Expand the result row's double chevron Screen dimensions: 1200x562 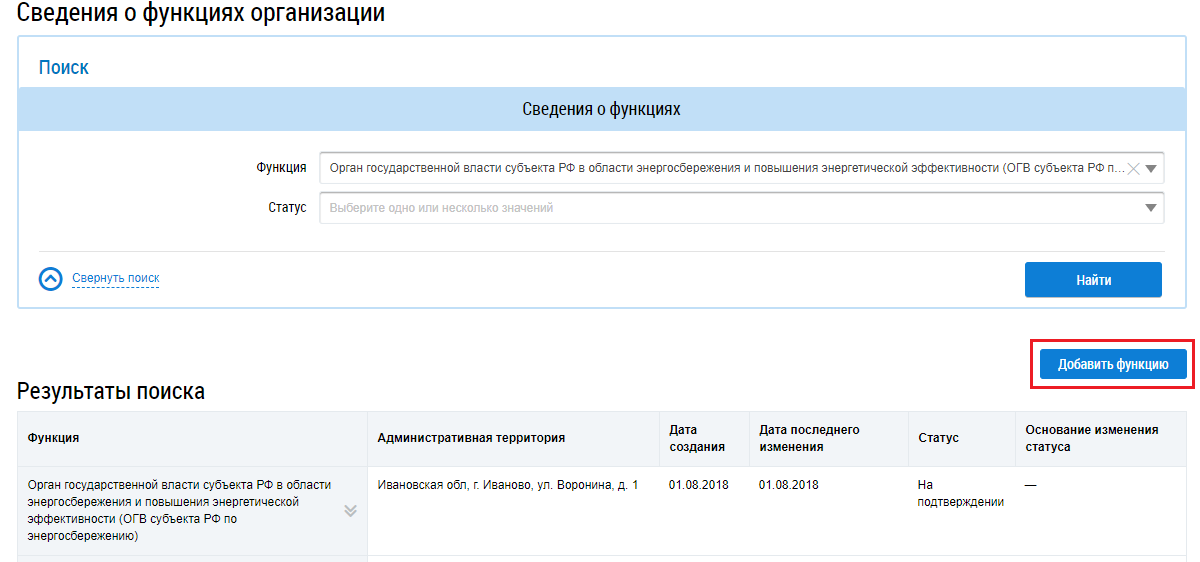350,511
